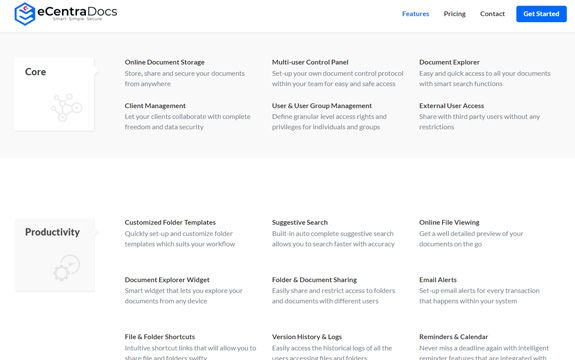Click the Client Management heading
Image resolution: width=575 pixels, height=360 pixels.
click(x=155, y=106)
